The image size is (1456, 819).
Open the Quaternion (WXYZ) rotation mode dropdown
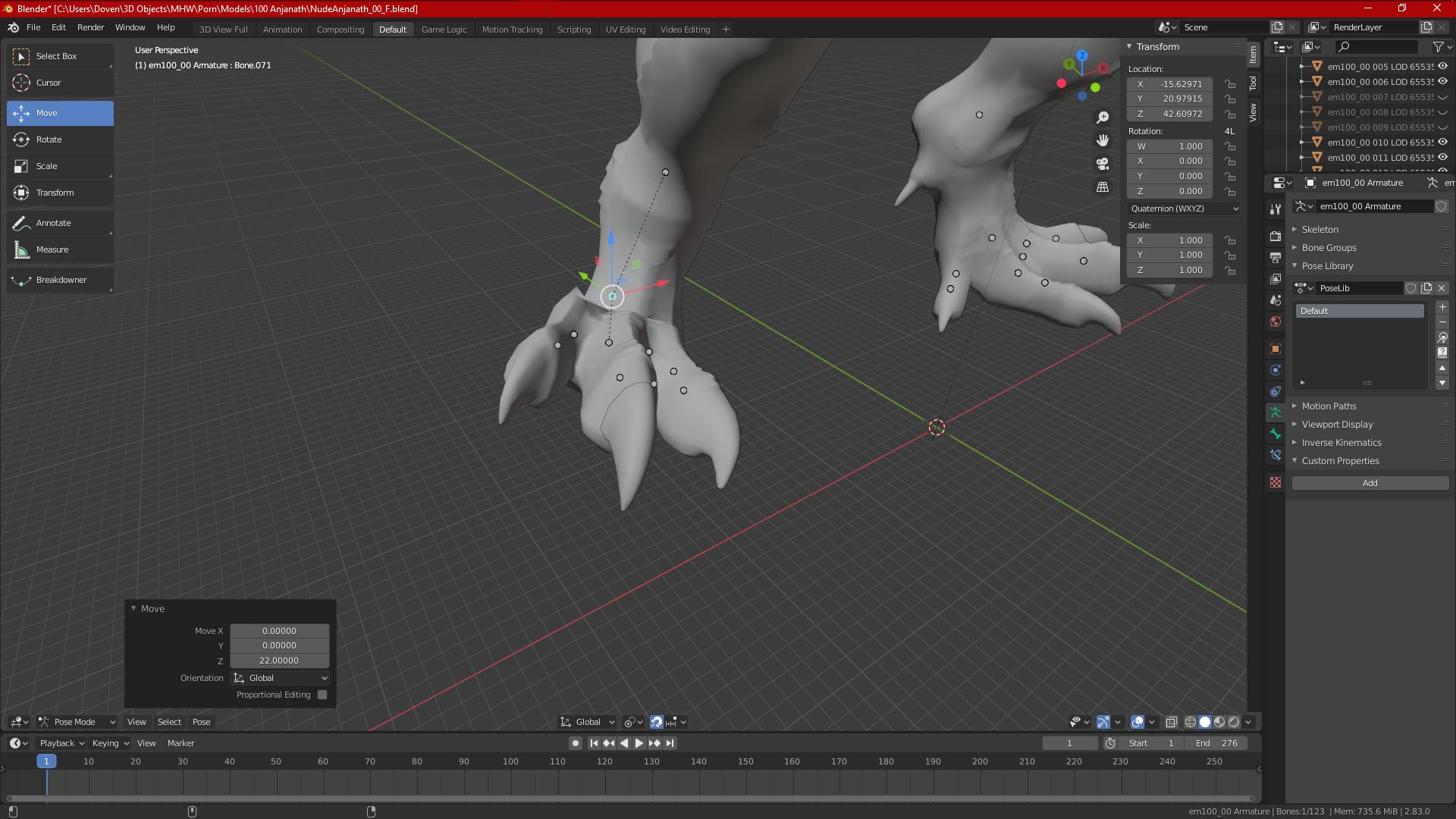[1184, 209]
